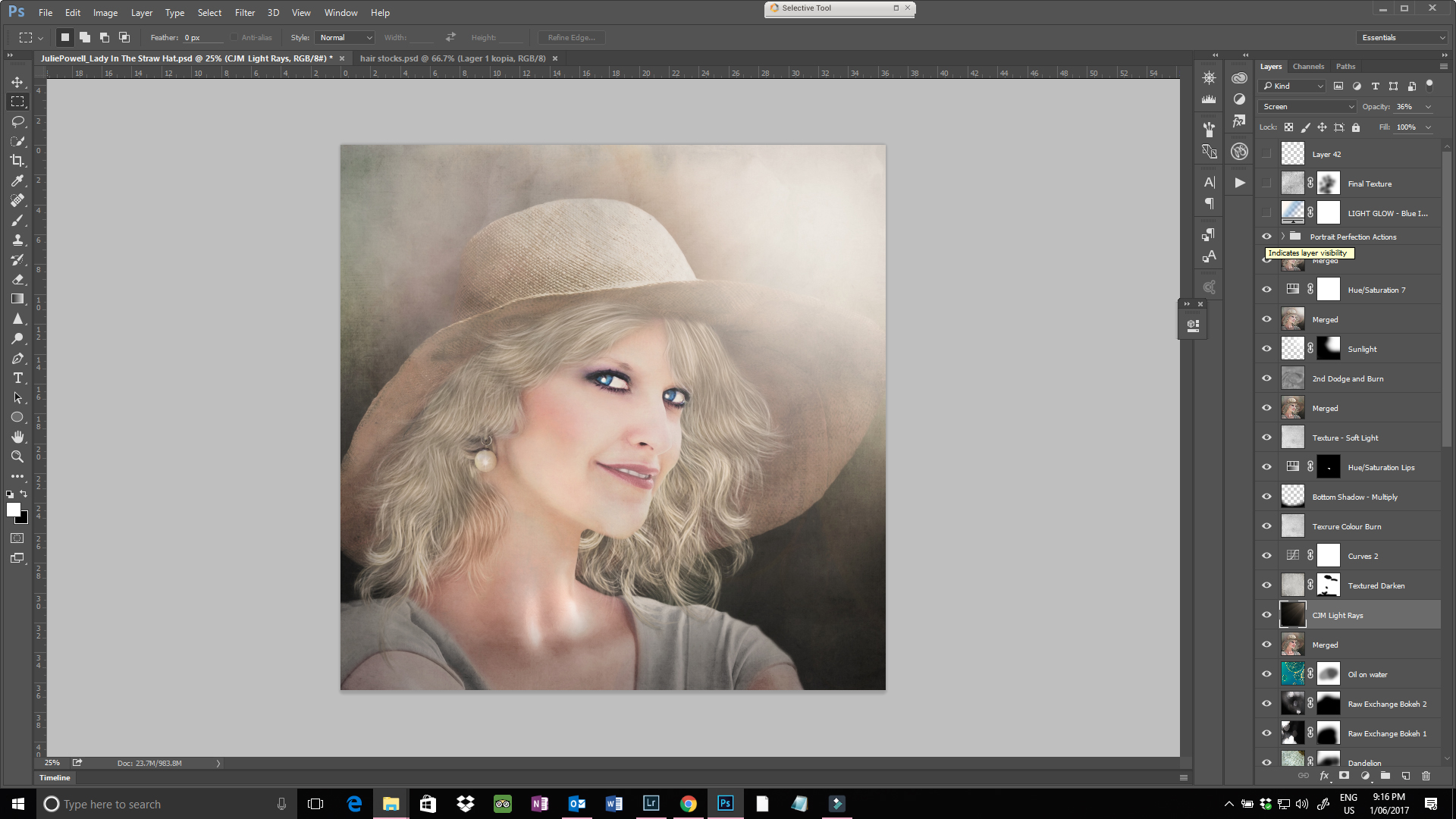Hide the Oil on water layer
The width and height of the screenshot is (1456, 819).
(x=1266, y=674)
